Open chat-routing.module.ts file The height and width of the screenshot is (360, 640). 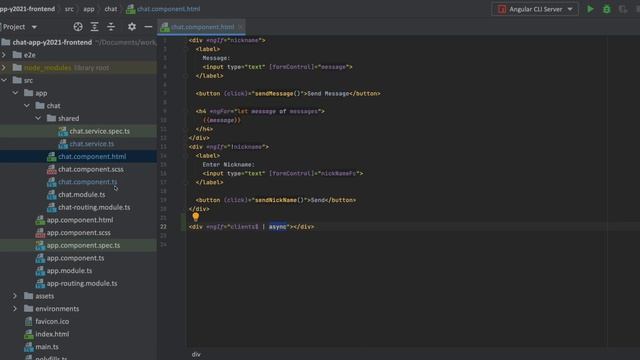point(94,207)
